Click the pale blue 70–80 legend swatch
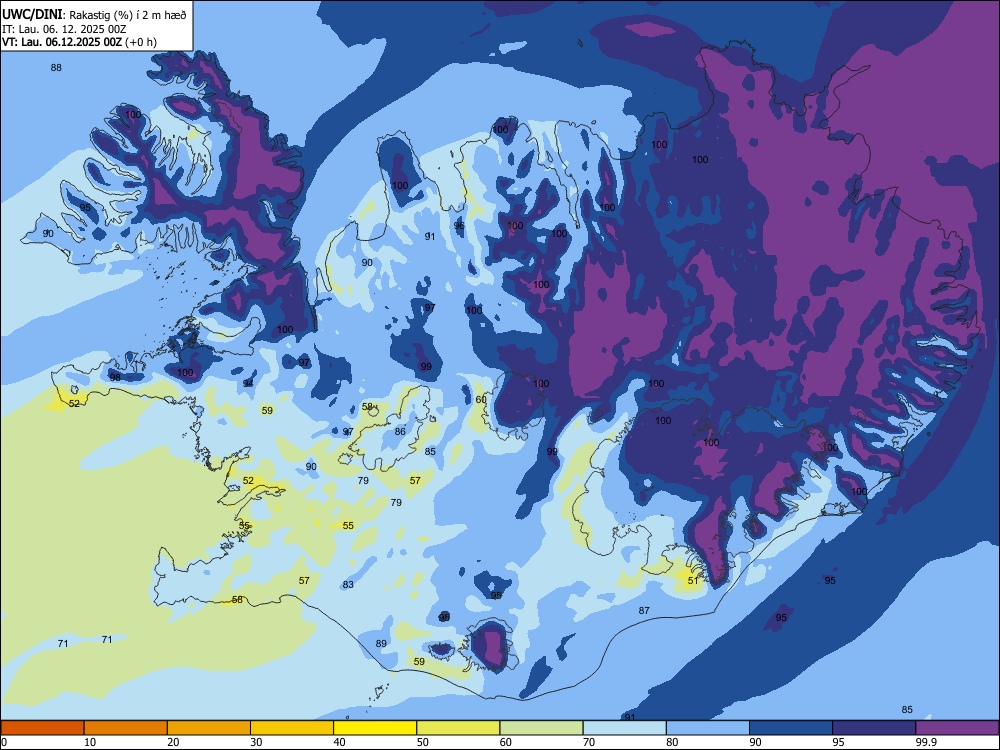The height and width of the screenshot is (750, 1000). click(624, 728)
